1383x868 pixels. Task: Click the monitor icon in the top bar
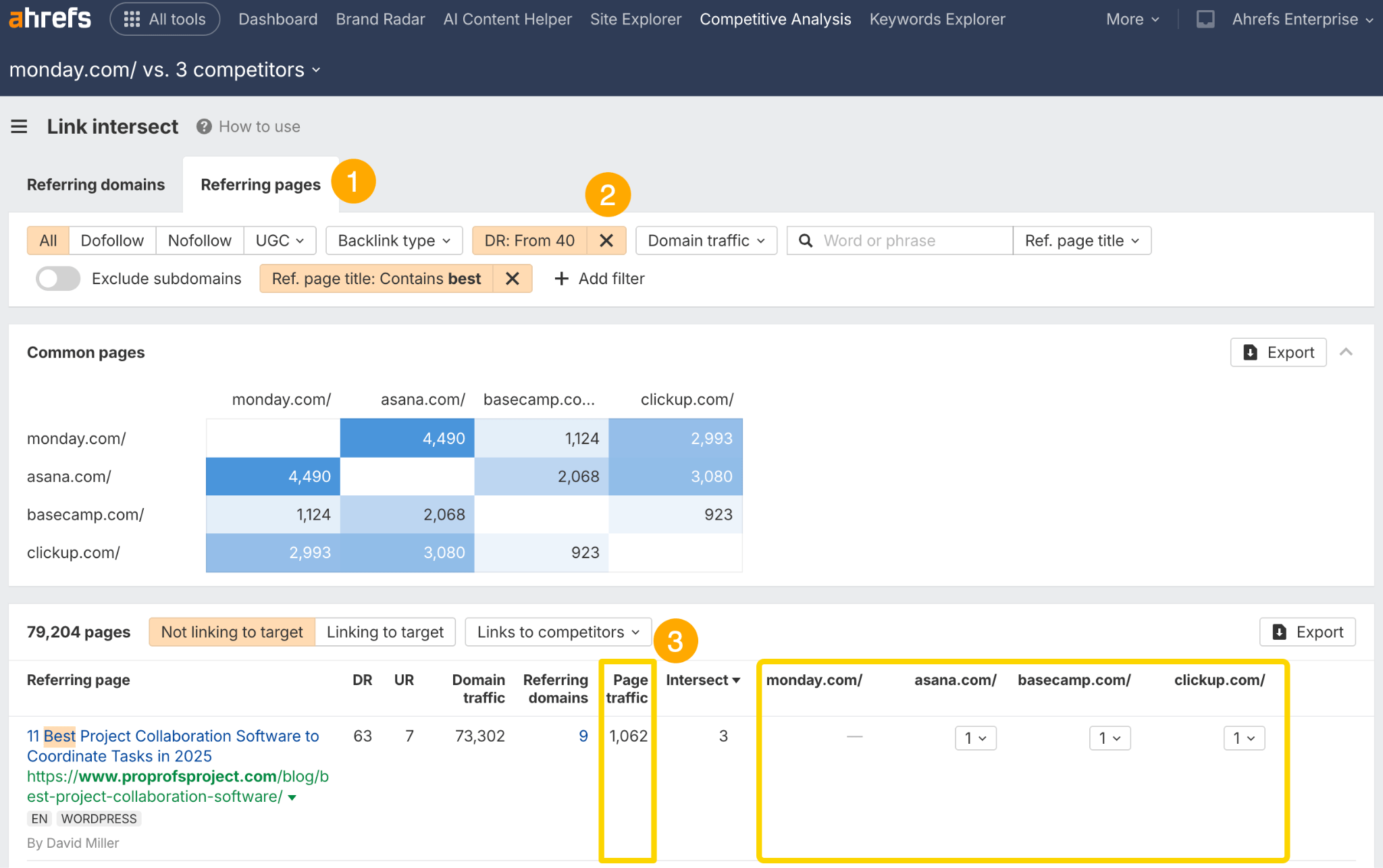pos(1205,19)
